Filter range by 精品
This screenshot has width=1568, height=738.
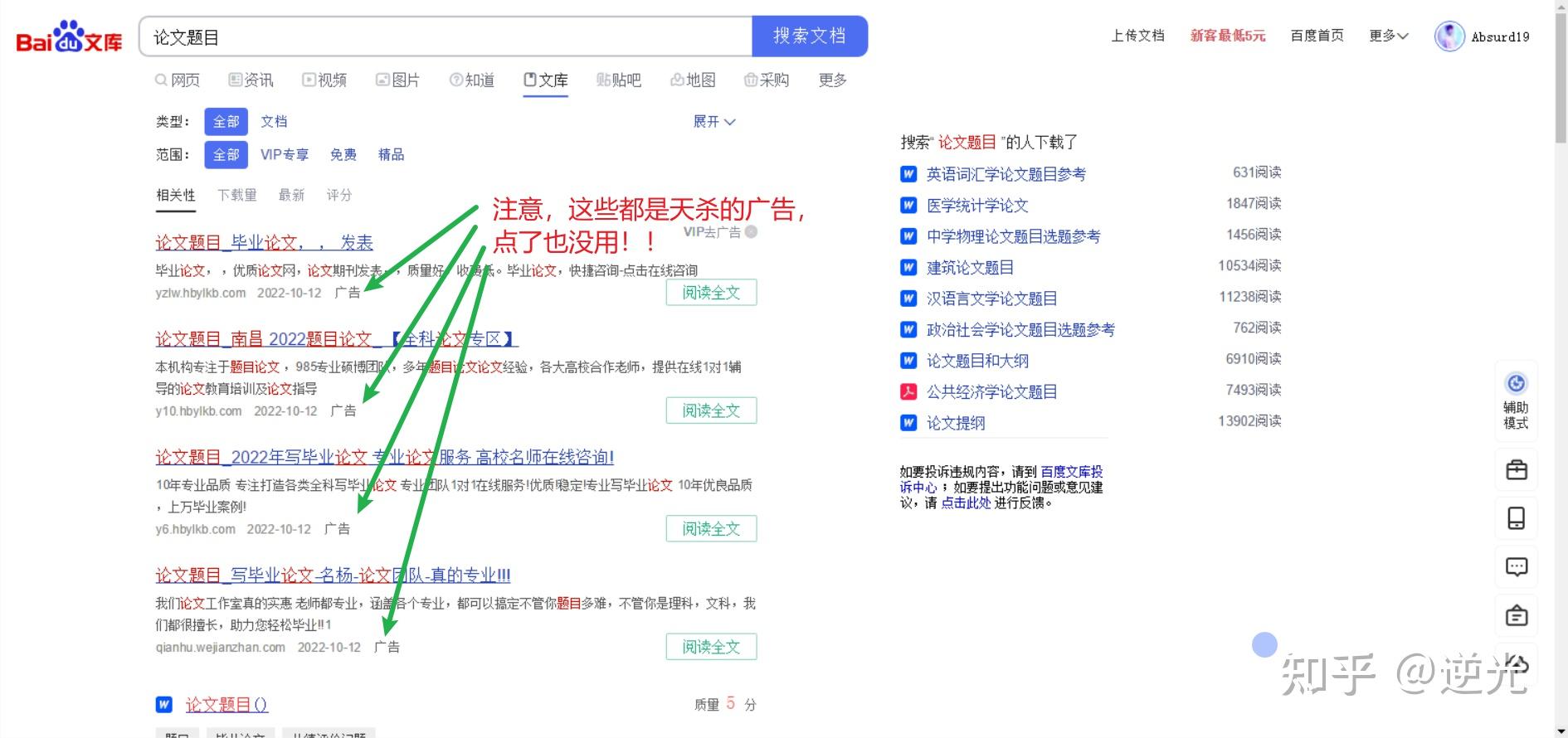click(x=392, y=154)
